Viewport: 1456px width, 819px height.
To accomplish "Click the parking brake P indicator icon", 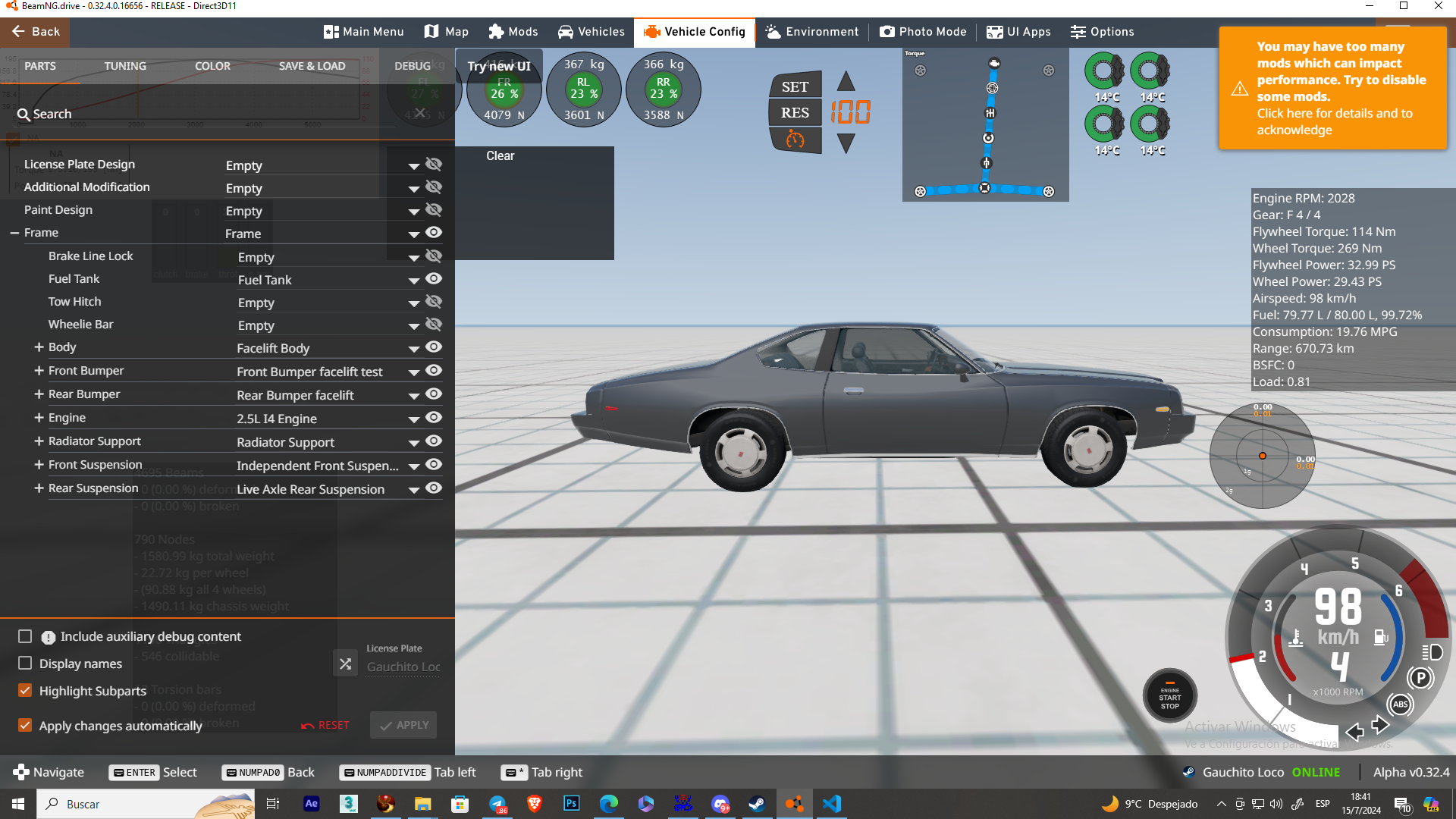I will (x=1420, y=678).
